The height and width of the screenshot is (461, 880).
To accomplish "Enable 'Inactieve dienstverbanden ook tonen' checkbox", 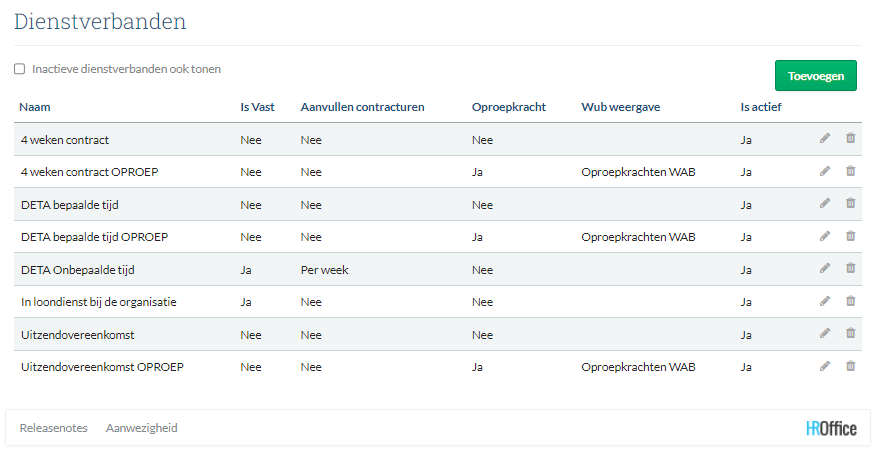I will [20, 70].
